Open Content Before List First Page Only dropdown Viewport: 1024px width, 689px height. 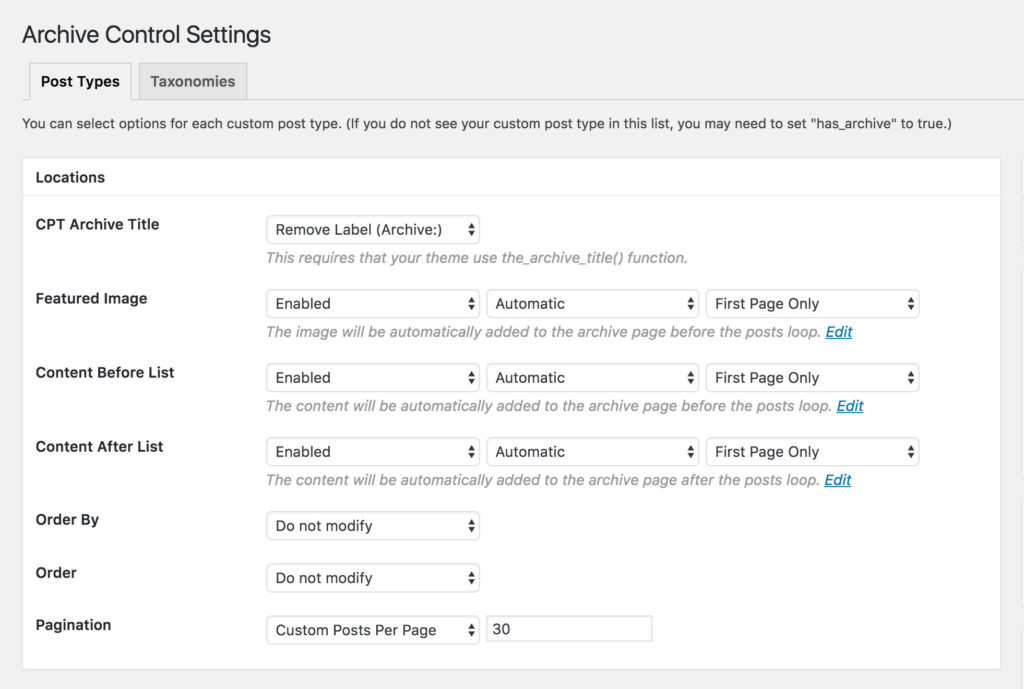click(812, 378)
